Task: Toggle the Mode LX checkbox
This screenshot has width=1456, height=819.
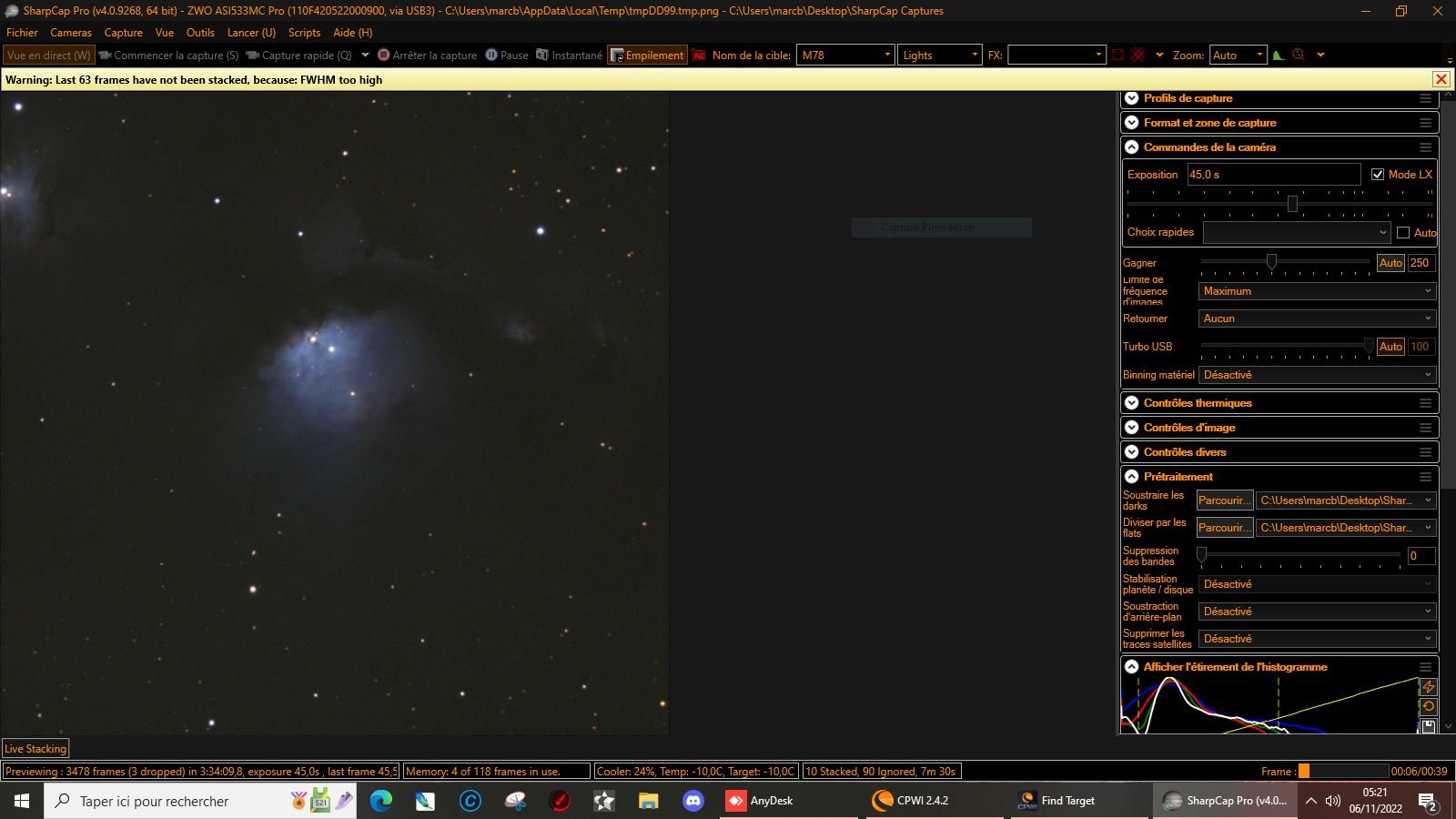Action: (x=1378, y=175)
